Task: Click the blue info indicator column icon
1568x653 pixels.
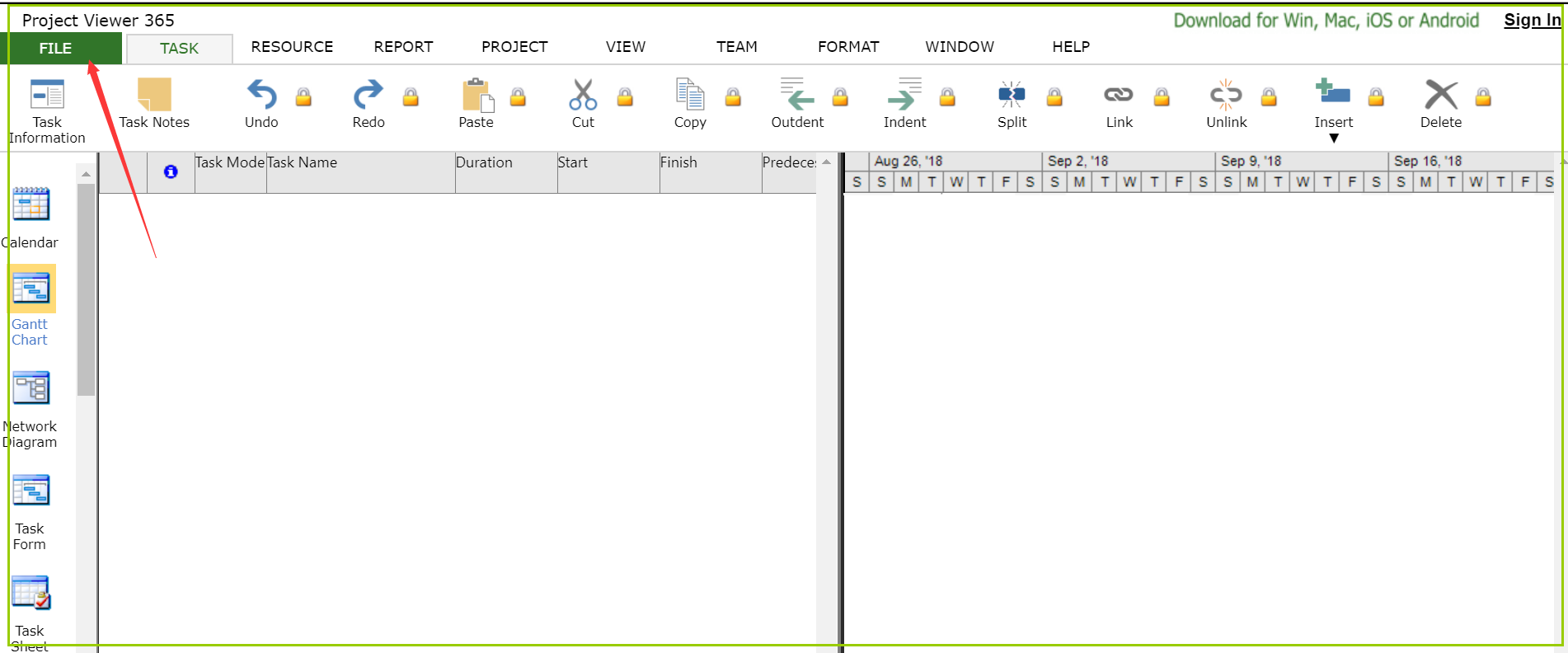Action: click(171, 171)
